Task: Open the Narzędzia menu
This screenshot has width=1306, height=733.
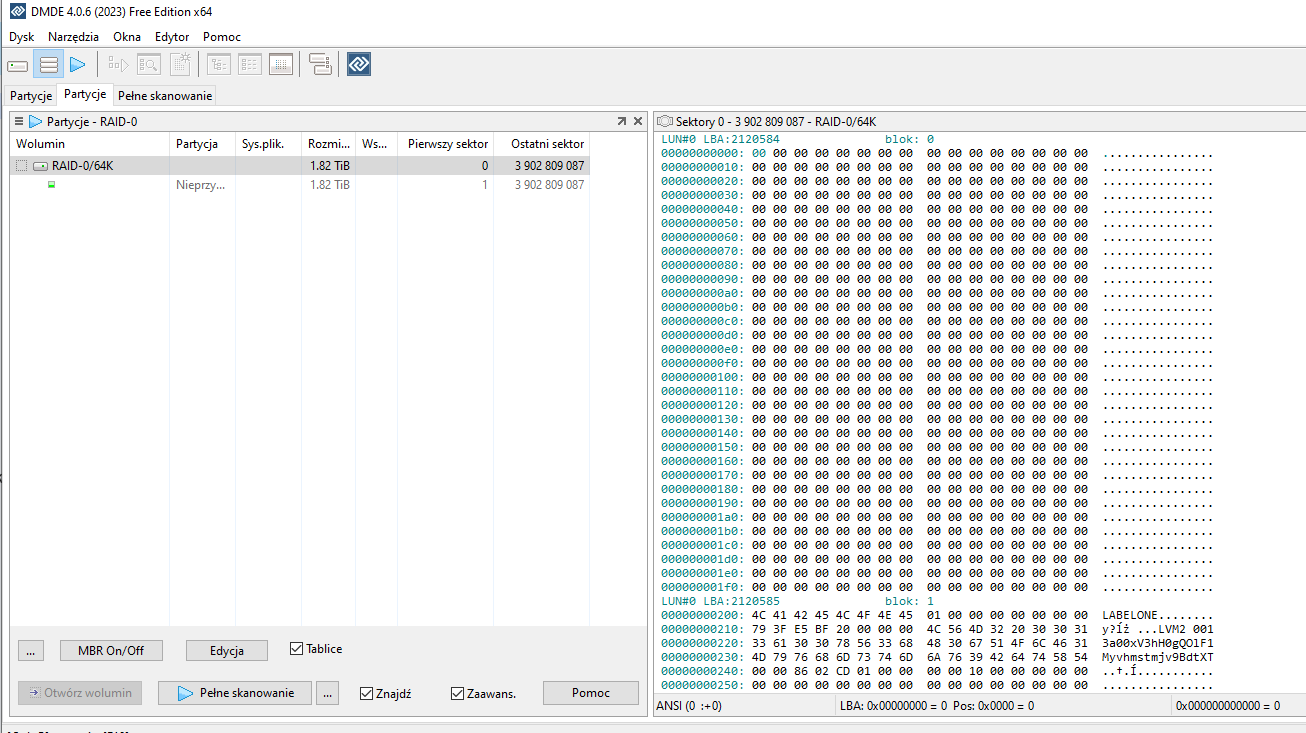Action: [x=73, y=37]
